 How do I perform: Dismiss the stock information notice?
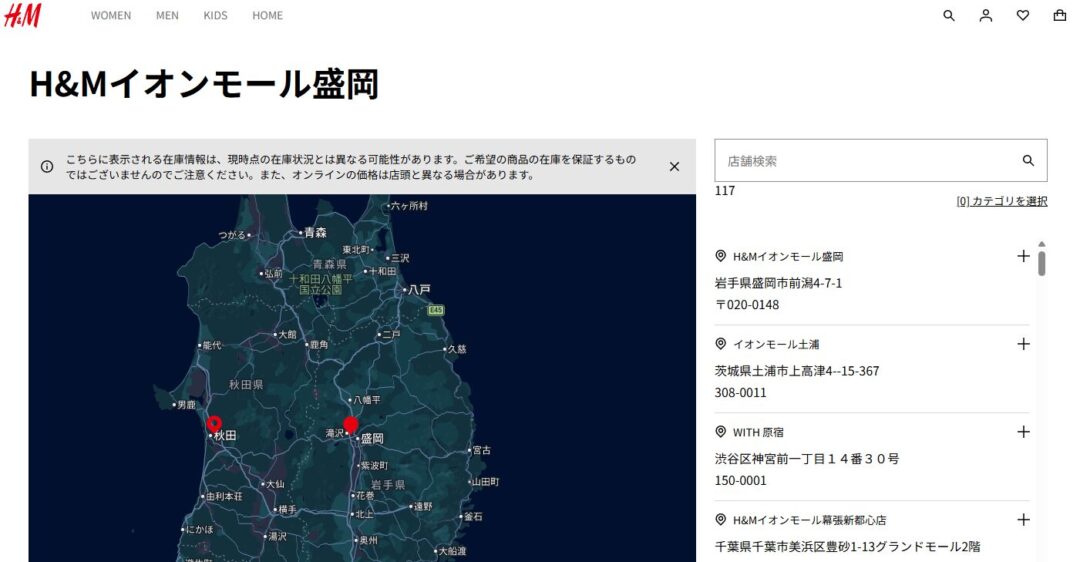[x=674, y=167]
